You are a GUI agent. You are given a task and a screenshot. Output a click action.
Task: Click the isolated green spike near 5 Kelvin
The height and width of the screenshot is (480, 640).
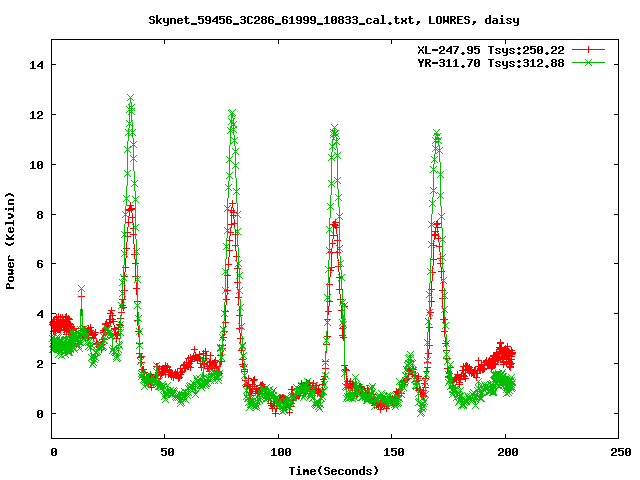(82, 289)
